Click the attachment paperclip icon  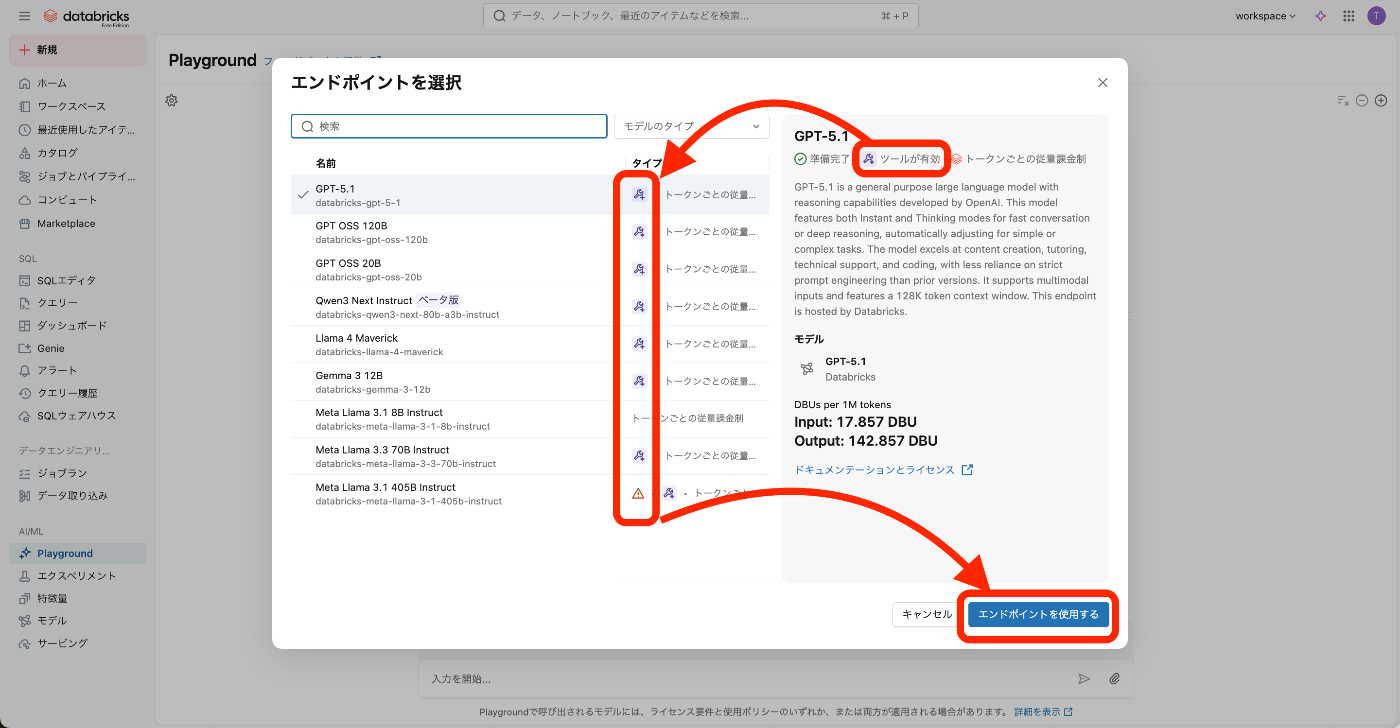tap(1114, 679)
